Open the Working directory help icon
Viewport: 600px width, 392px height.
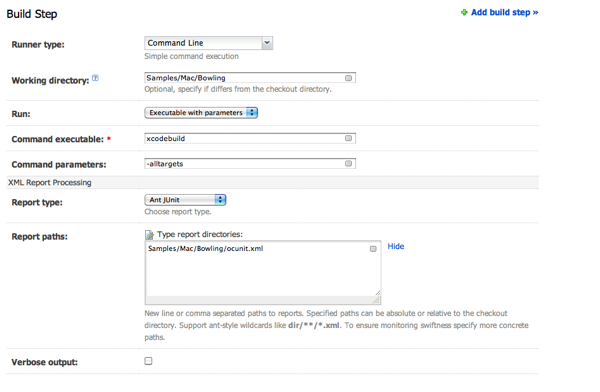pyautogui.click(x=95, y=78)
